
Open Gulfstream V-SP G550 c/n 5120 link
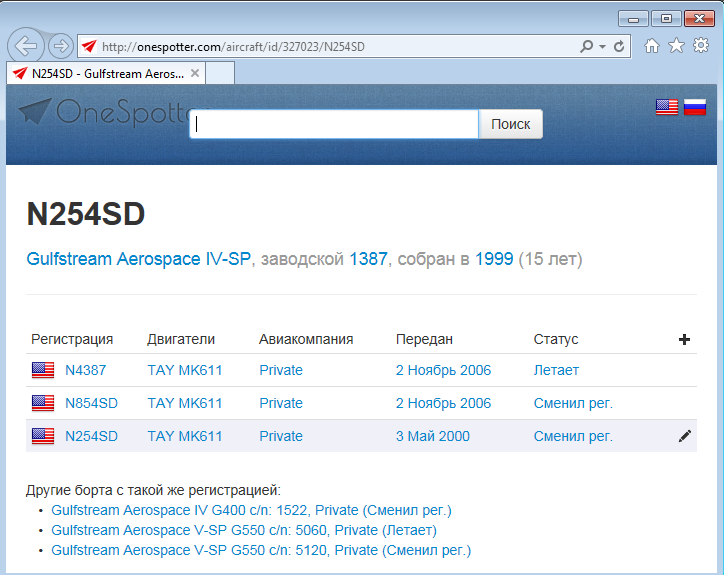coord(261,550)
